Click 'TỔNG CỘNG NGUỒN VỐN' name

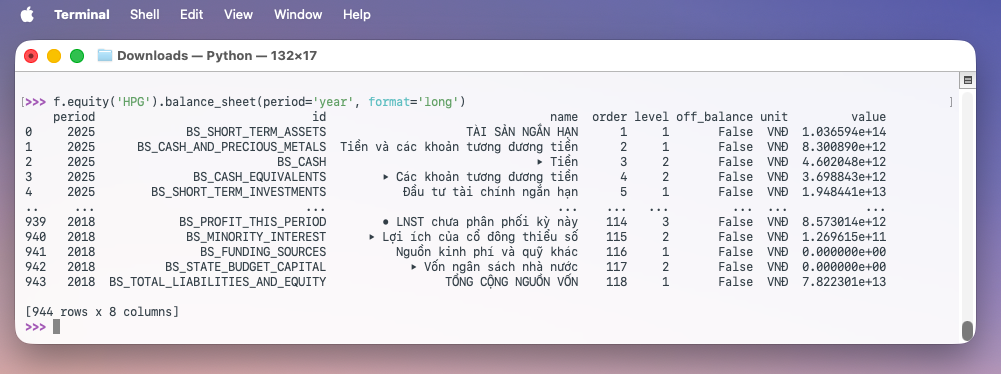pos(511,281)
